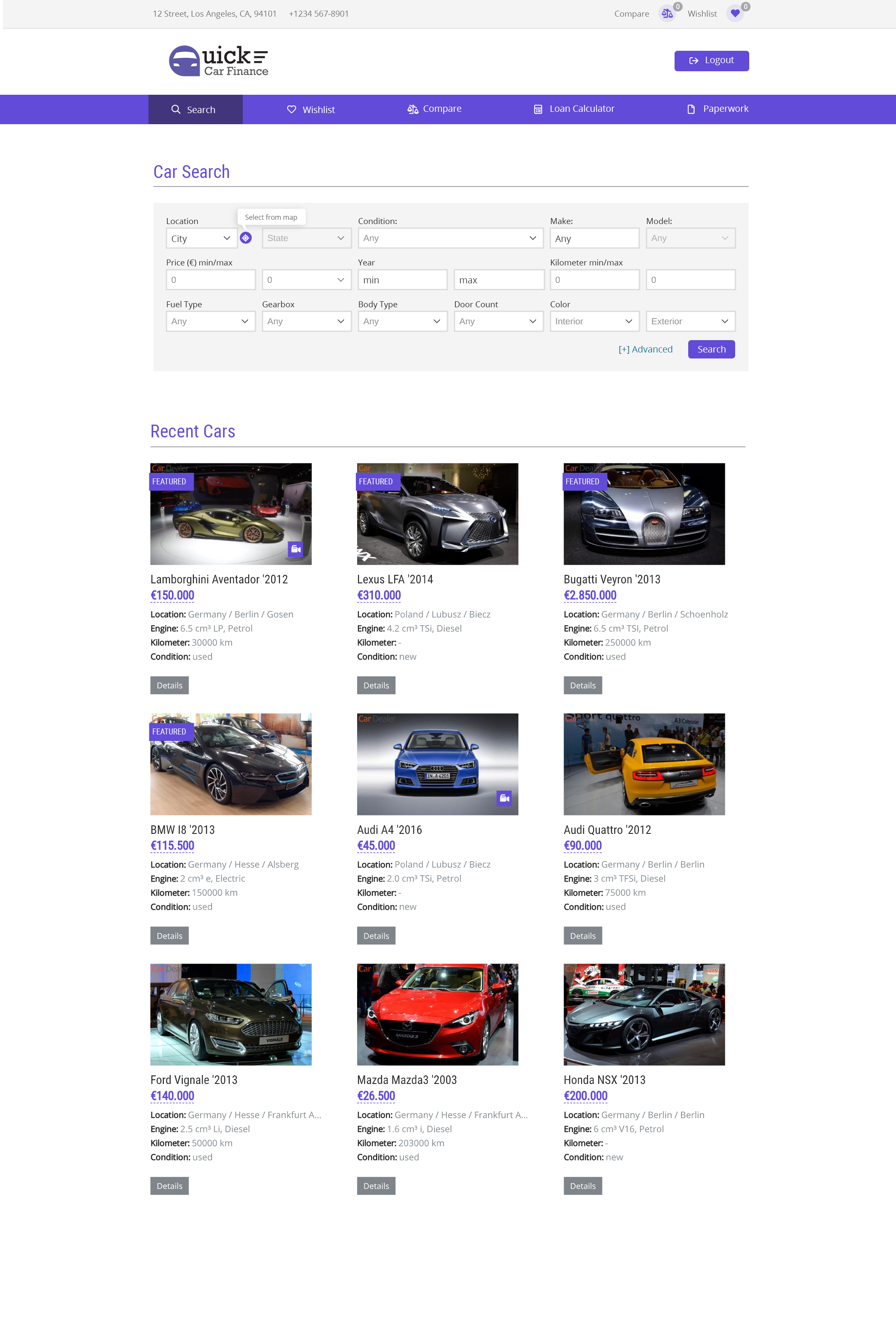Click the Year min input field
Screen dimensions: 896x1340
pyautogui.click(x=403, y=280)
